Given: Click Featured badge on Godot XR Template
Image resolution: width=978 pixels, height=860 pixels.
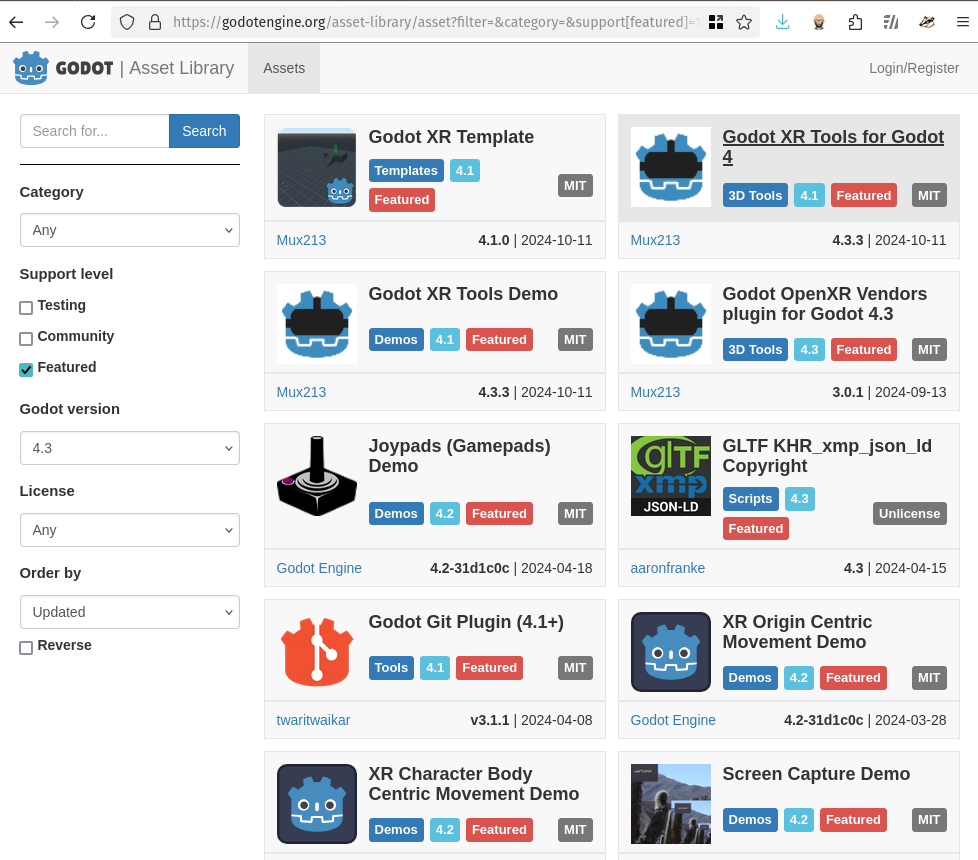Looking at the screenshot, I should pyautogui.click(x=402, y=200).
